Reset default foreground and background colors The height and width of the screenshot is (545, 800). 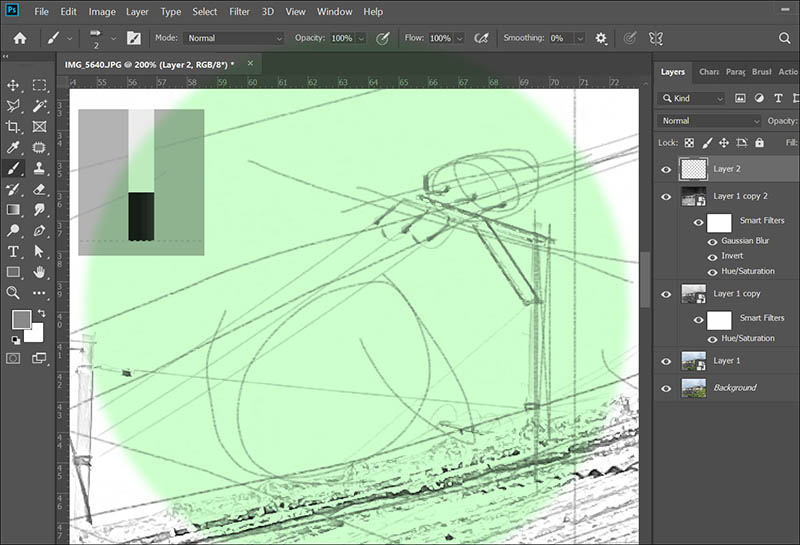(x=16, y=340)
